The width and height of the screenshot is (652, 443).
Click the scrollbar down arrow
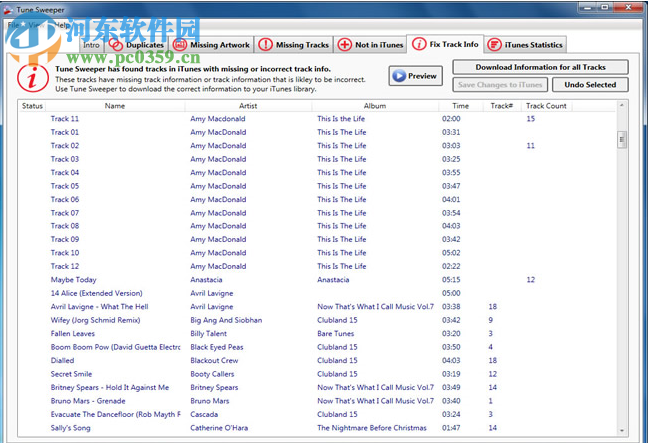click(x=622, y=431)
